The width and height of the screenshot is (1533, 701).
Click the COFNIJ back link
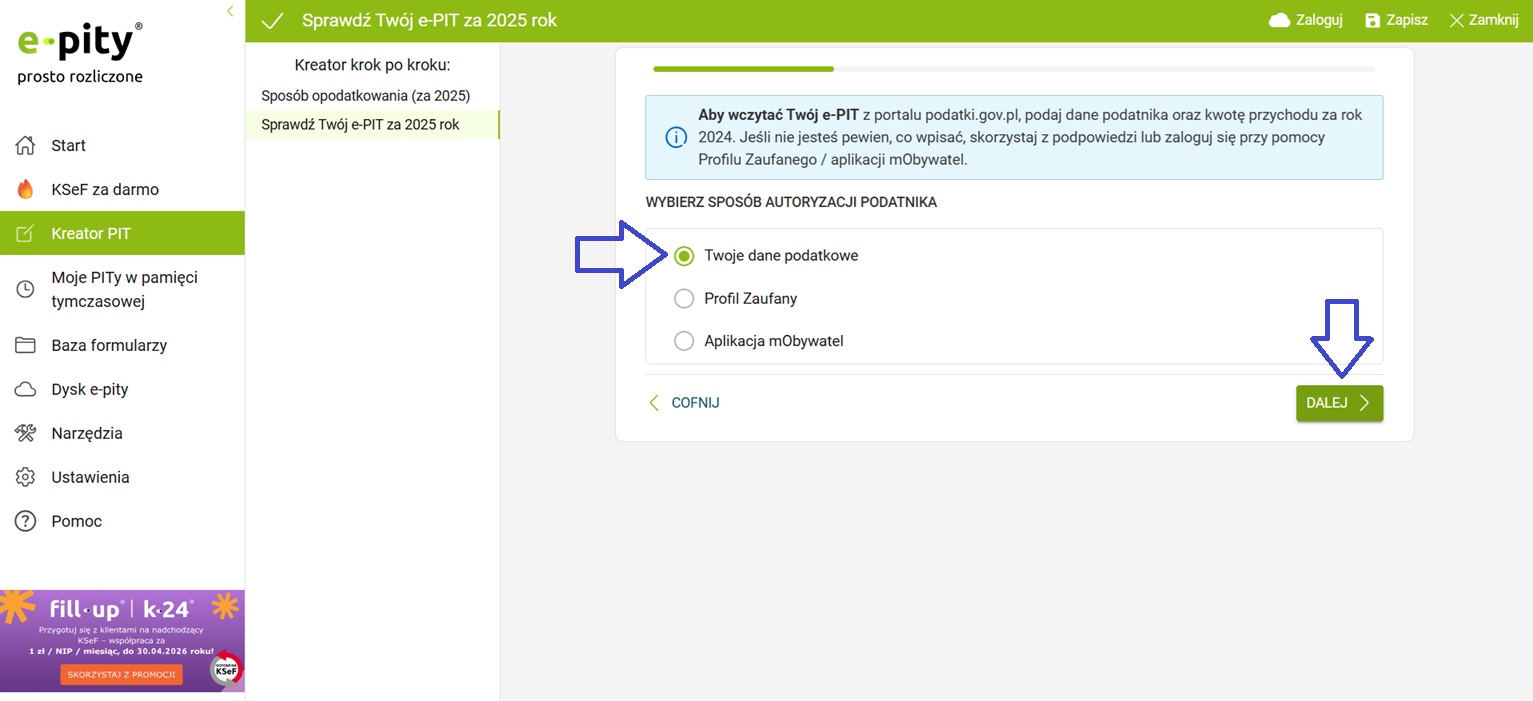(684, 403)
